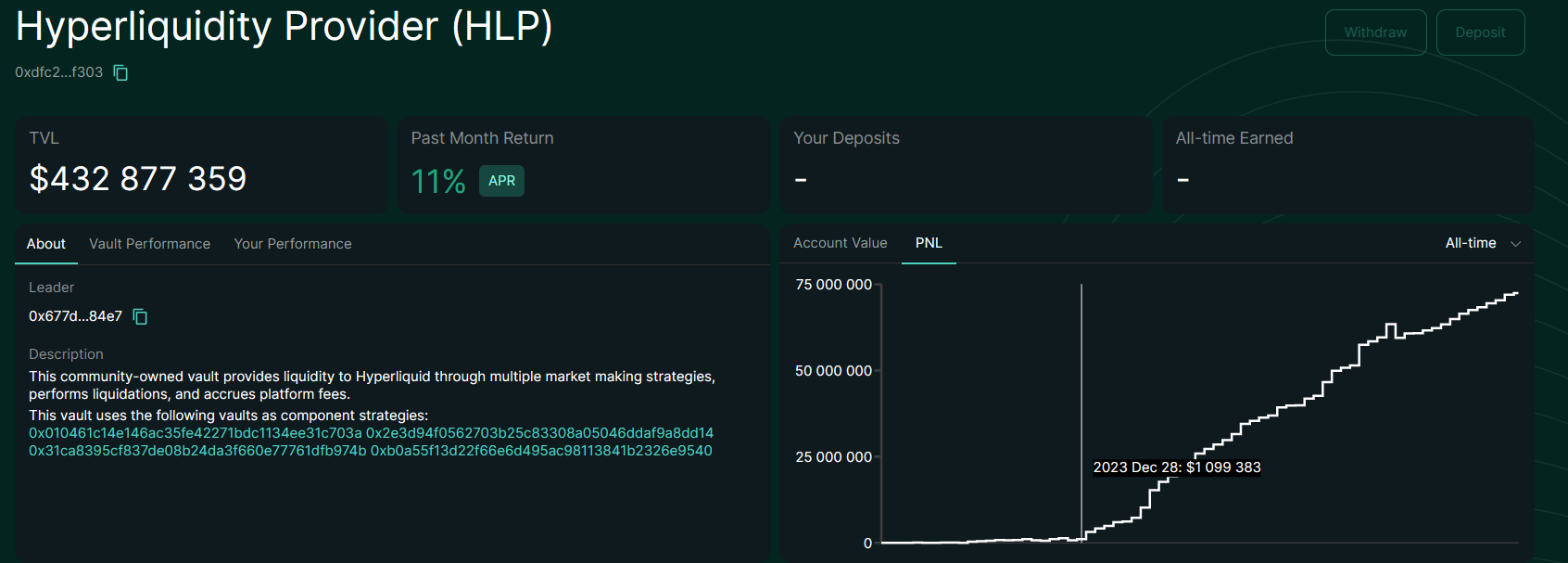The width and height of the screenshot is (1568, 563).
Task: Click the 2023 Dec 28 chart tooltip
Action: [1176, 467]
